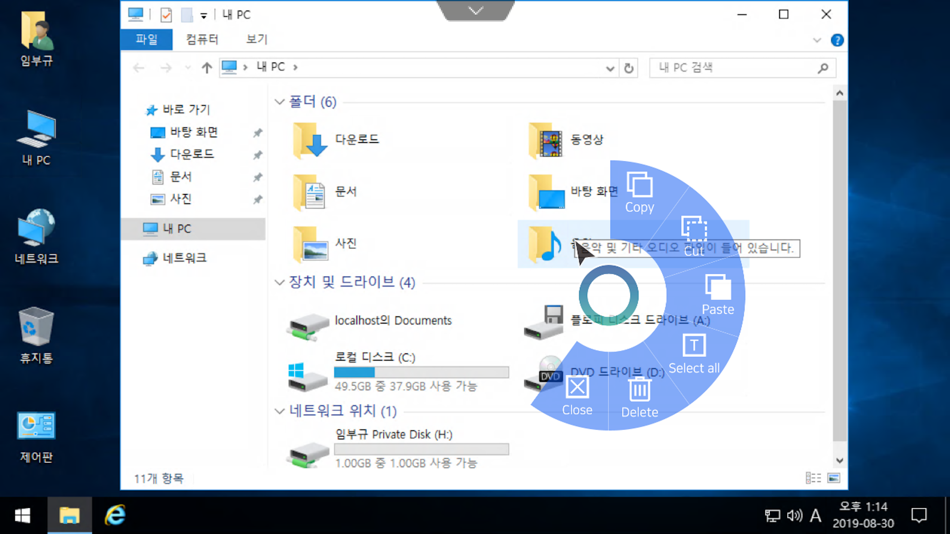Collapse the 네트워크 위치 group
950x534 pixels.
(x=279, y=412)
